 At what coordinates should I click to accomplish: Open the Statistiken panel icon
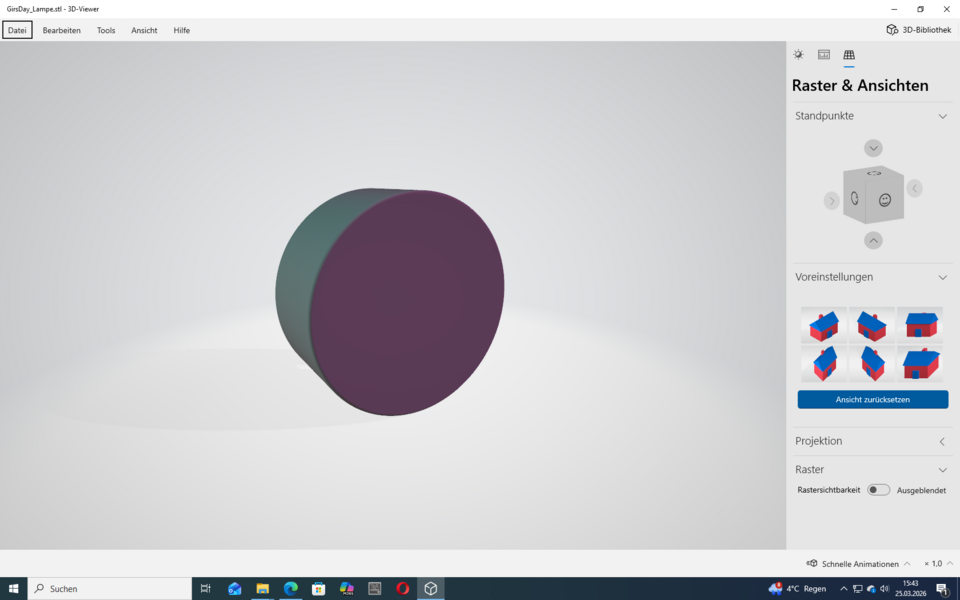pos(823,55)
